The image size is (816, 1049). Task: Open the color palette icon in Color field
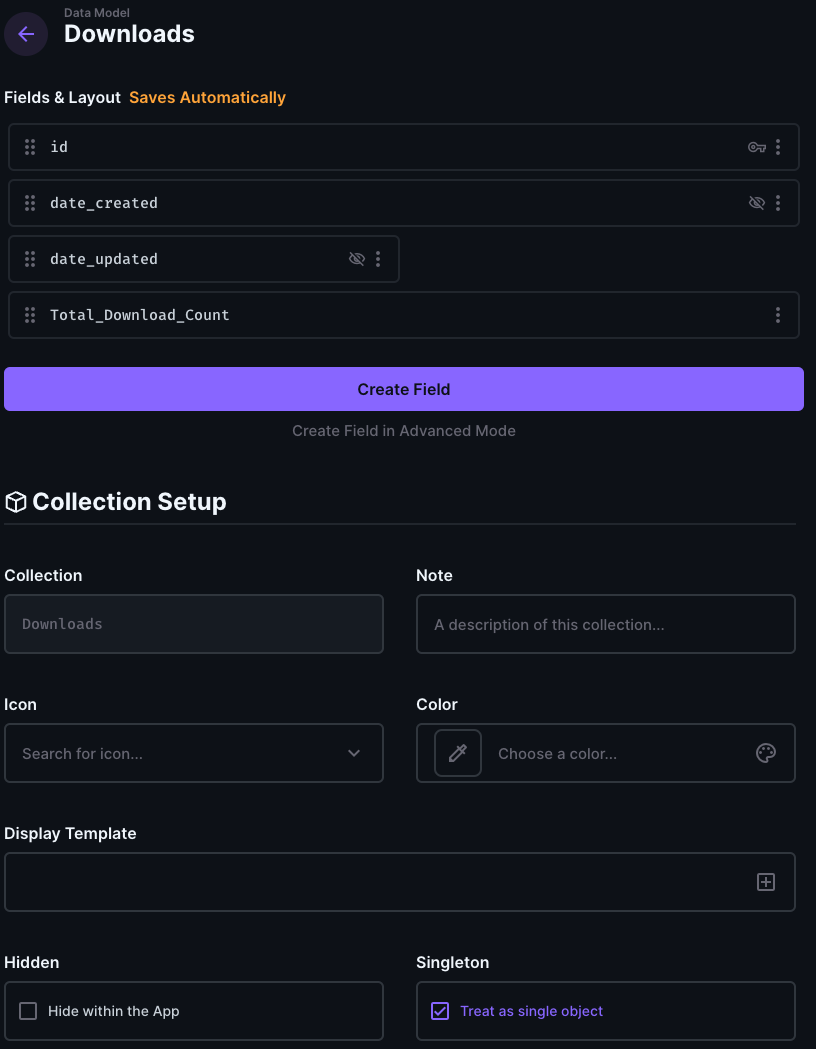766,753
